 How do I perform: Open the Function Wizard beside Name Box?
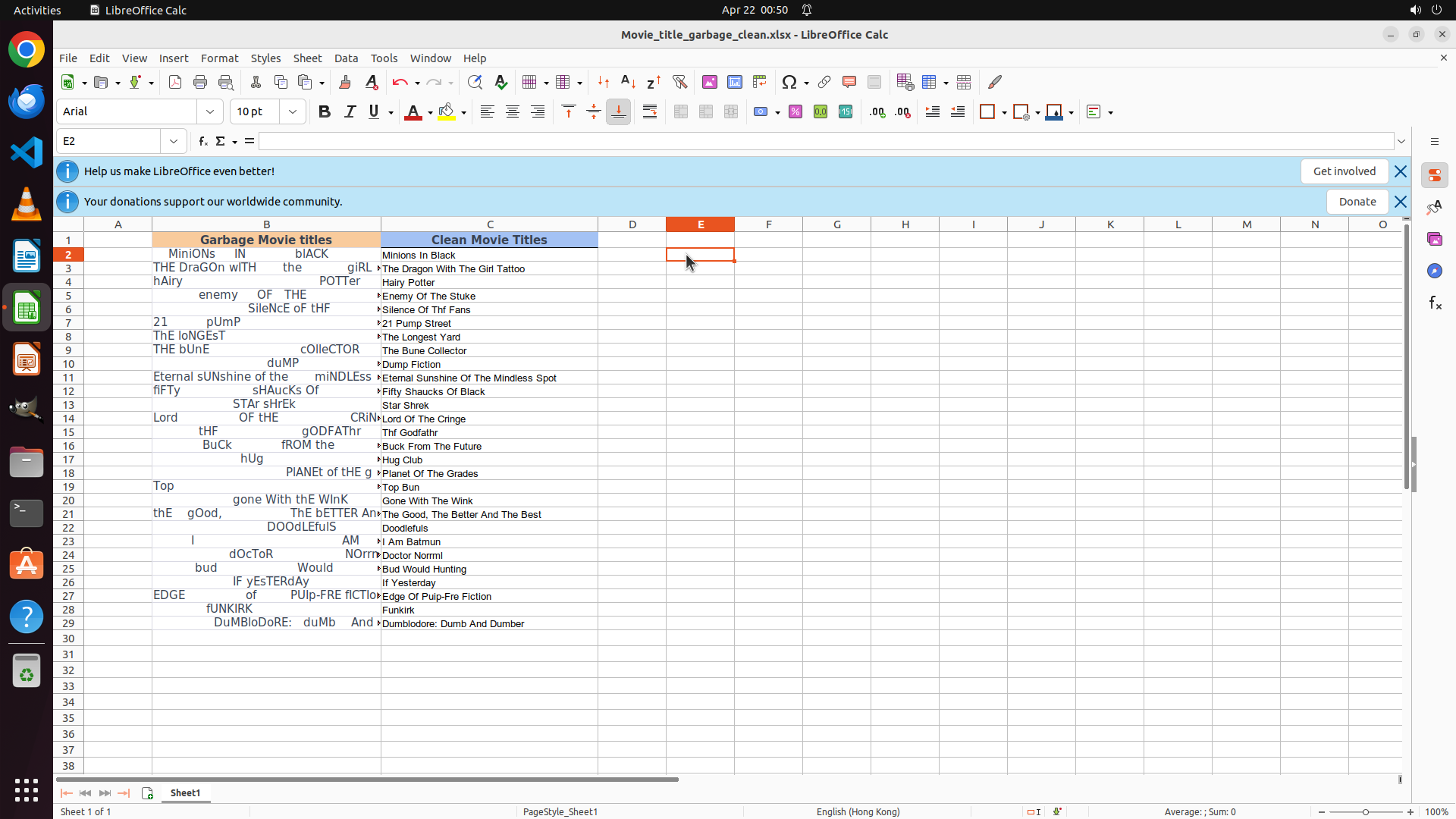click(202, 141)
